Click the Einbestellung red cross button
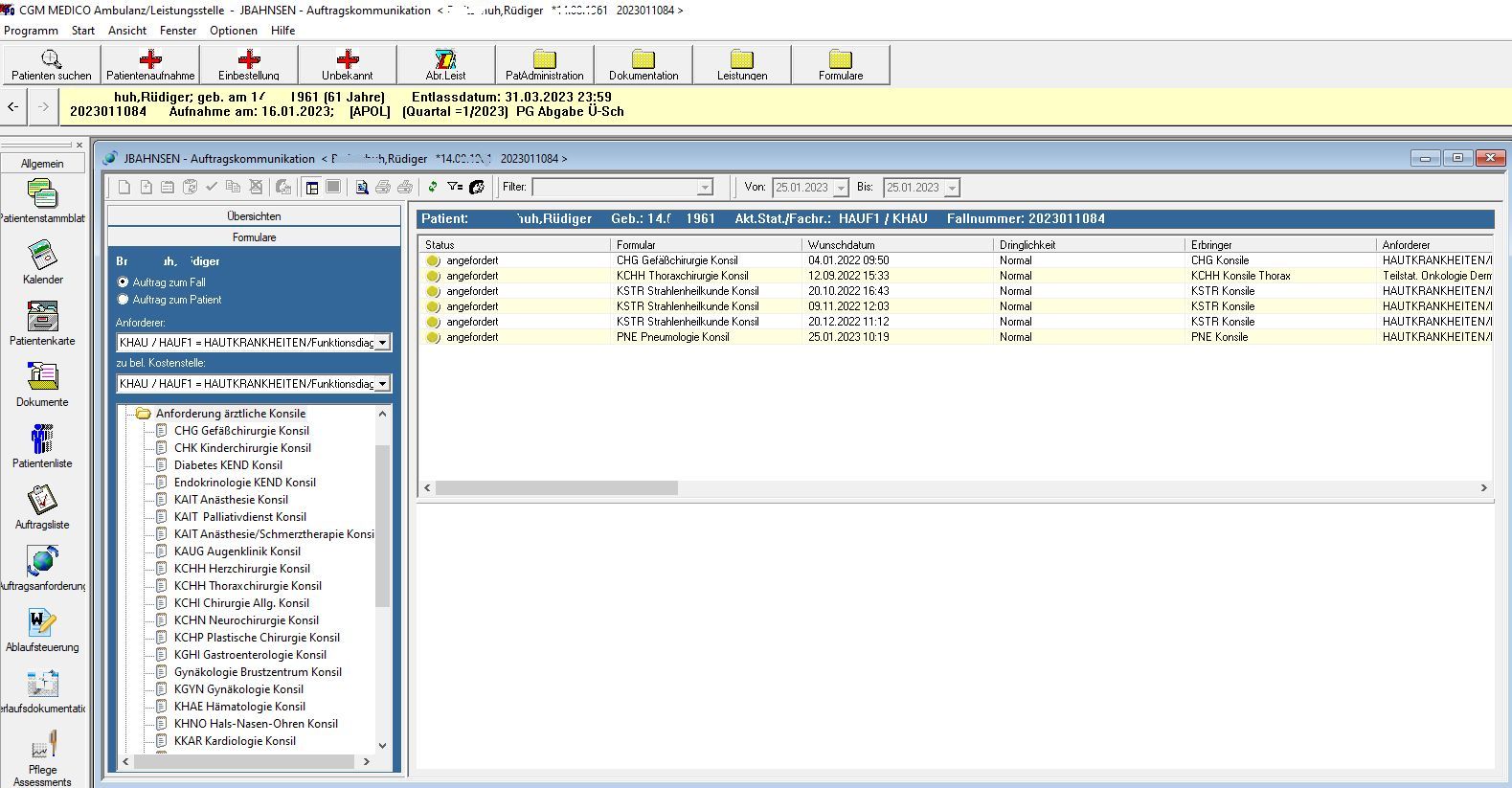This screenshot has height=788, width=1512. click(x=249, y=64)
